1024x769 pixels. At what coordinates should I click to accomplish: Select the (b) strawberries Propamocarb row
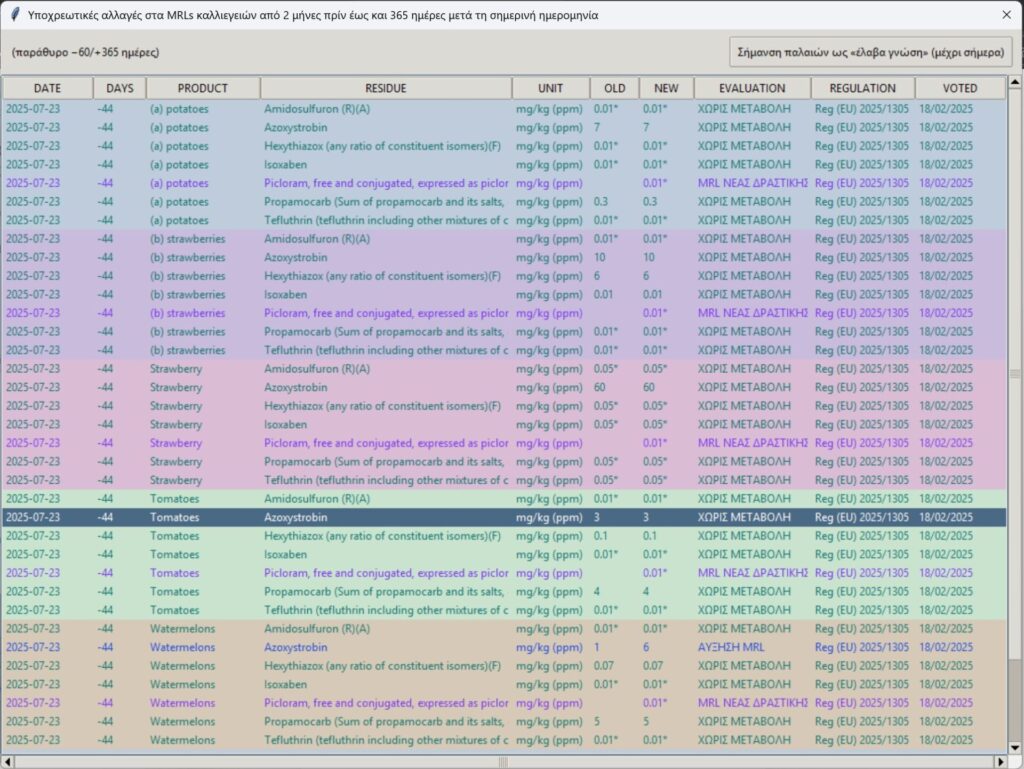pos(504,332)
